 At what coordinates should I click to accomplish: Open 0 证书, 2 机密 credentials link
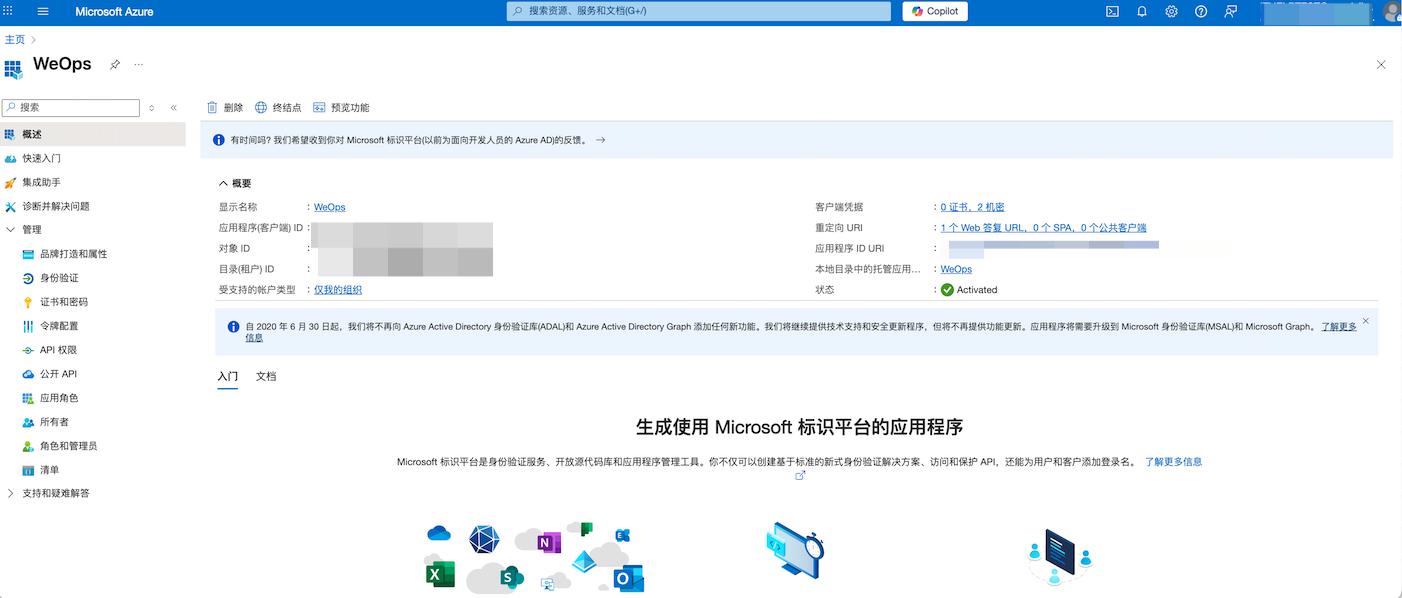973,207
